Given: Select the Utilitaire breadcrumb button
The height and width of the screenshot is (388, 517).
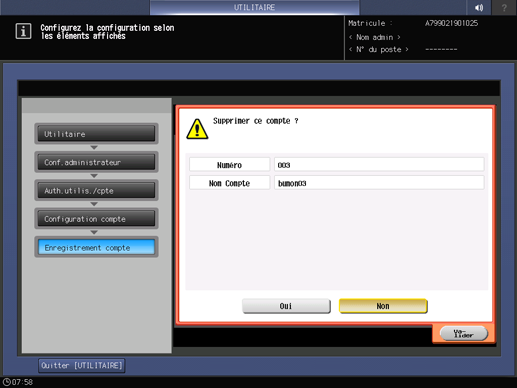Looking at the screenshot, I should [x=96, y=134].
